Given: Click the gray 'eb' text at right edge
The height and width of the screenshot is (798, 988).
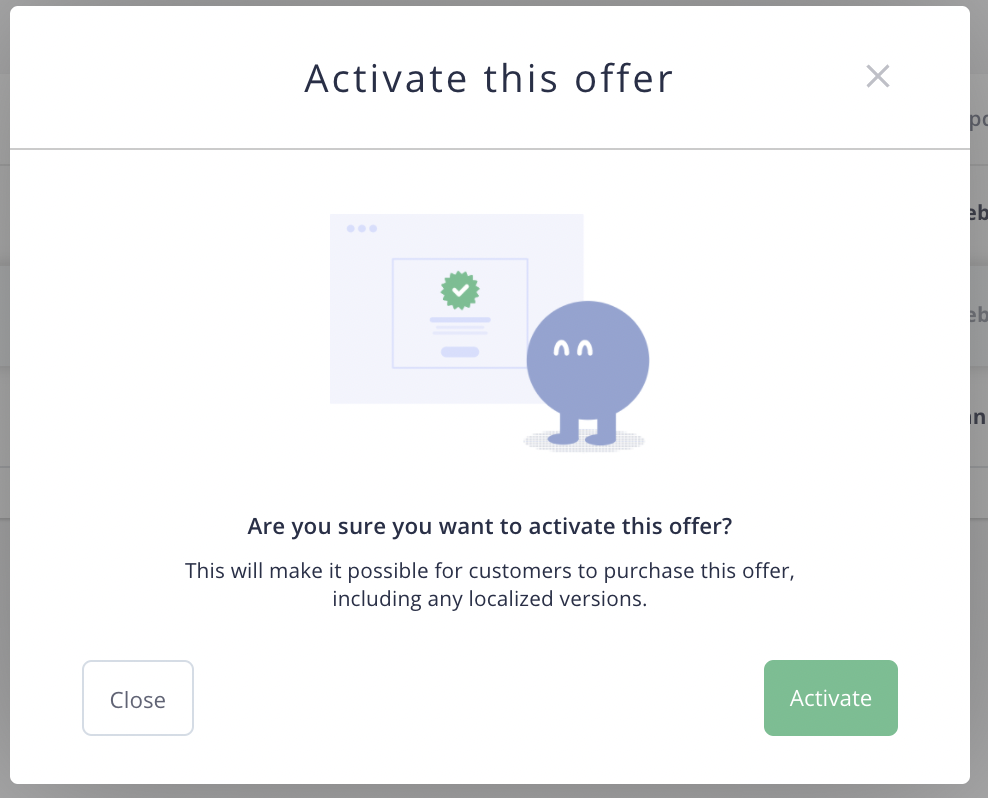Looking at the screenshot, I should click(979, 314).
